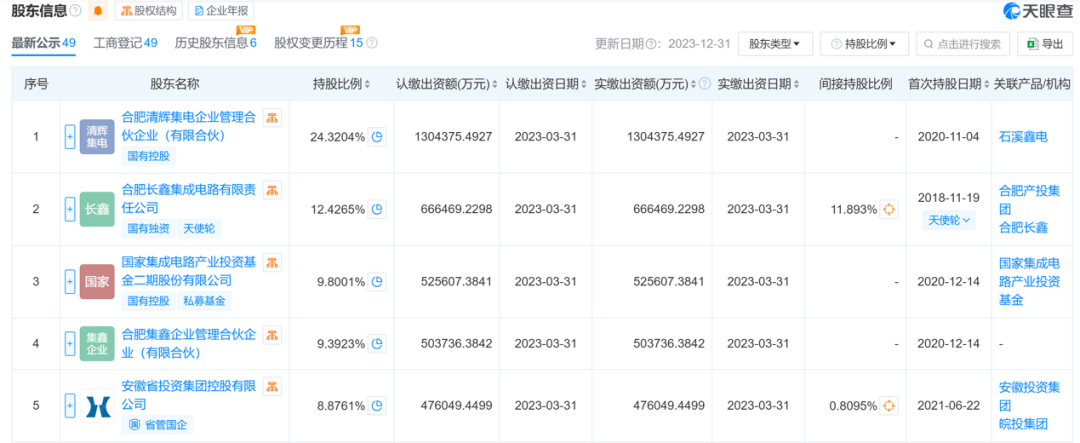Expand row 3 国家集成电路 plus button
The height and width of the screenshot is (443, 1080).
click(70, 282)
